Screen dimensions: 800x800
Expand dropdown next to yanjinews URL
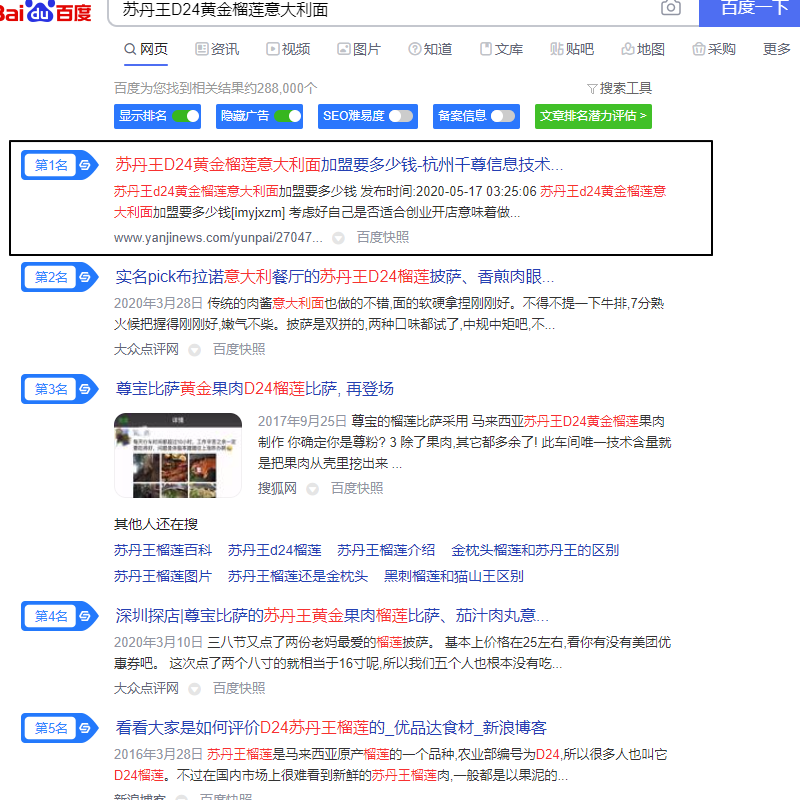click(338, 238)
